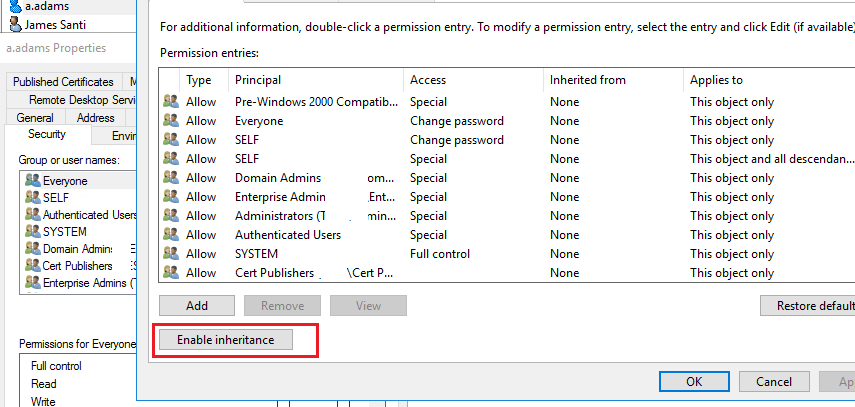
Task: Click principal icon of Pre-Windows 2000 entry
Action: (x=171, y=102)
